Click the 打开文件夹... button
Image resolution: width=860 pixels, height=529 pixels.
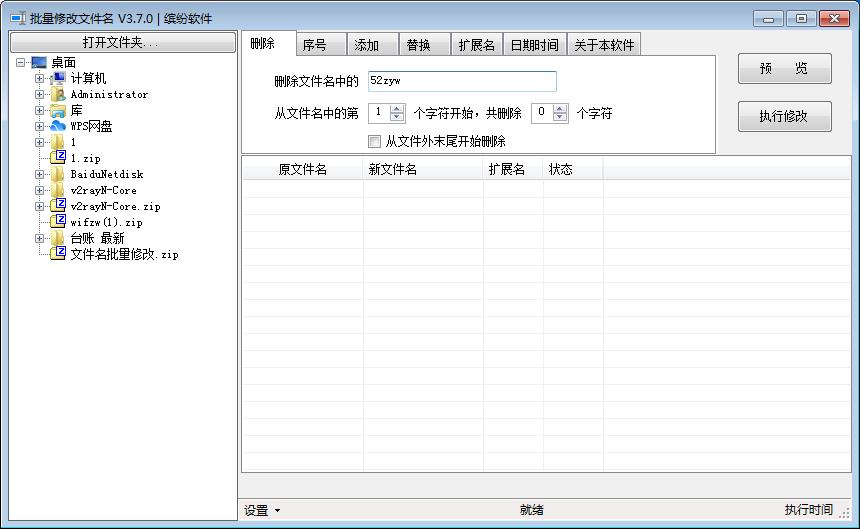(121, 42)
